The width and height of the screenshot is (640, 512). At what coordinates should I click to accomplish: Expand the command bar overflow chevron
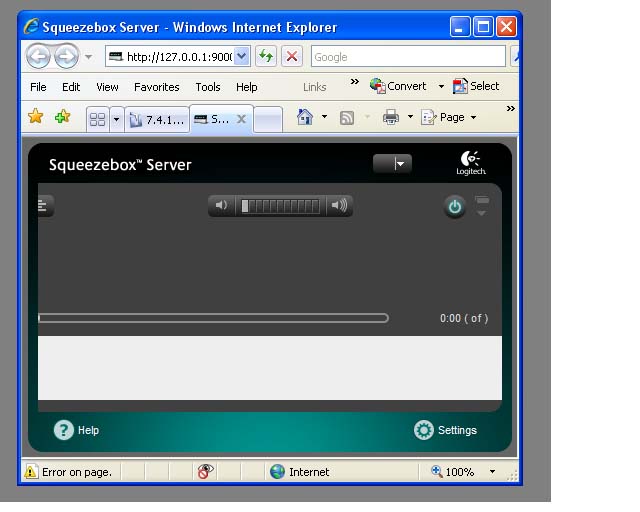[511, 109]
